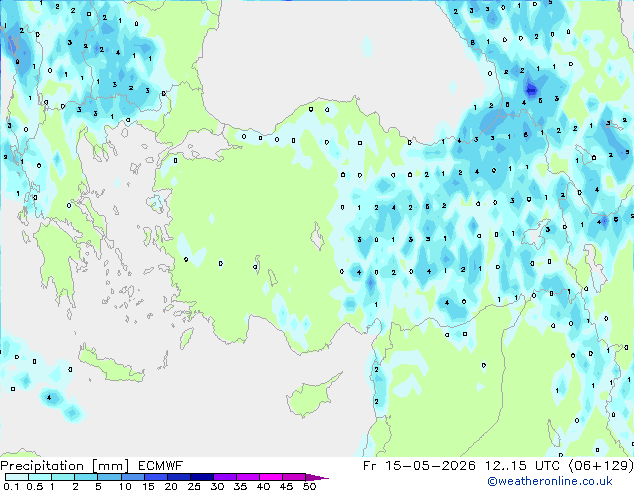Click the legend label "45"
Viewport: 634px width, 490px height.
(286, 486)
